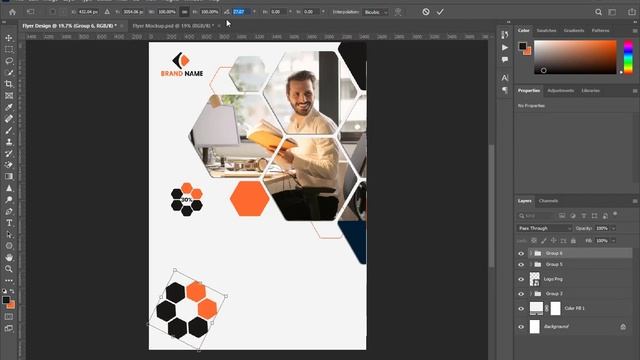Click the Home icon in options bar
Screen dimensions: 640x360
(12, 12)
